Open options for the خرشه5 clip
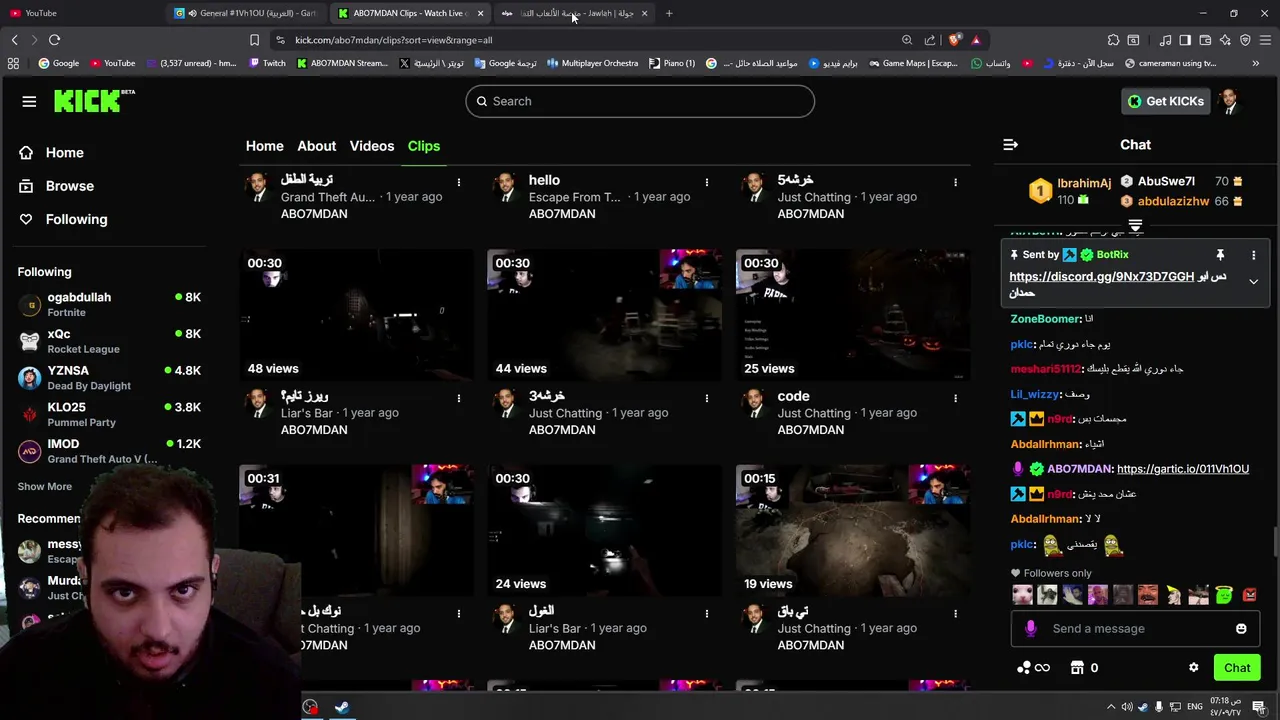Screen dimensions: 1280x720 pos(955,182)
